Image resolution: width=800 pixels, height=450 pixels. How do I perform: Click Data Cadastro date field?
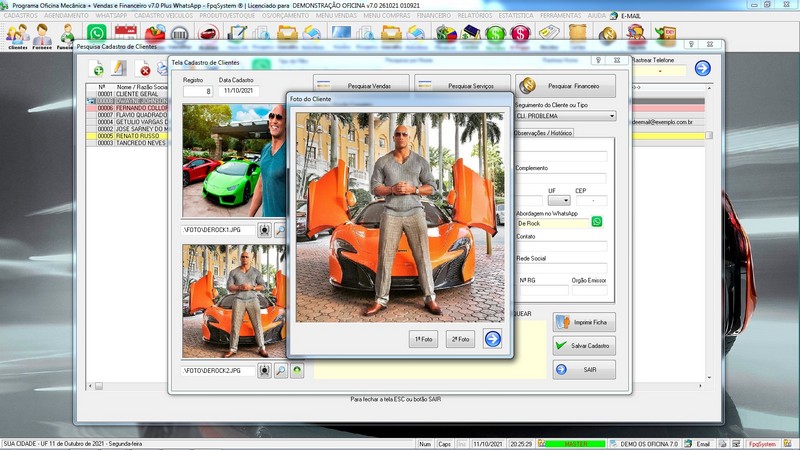[239, 91]
